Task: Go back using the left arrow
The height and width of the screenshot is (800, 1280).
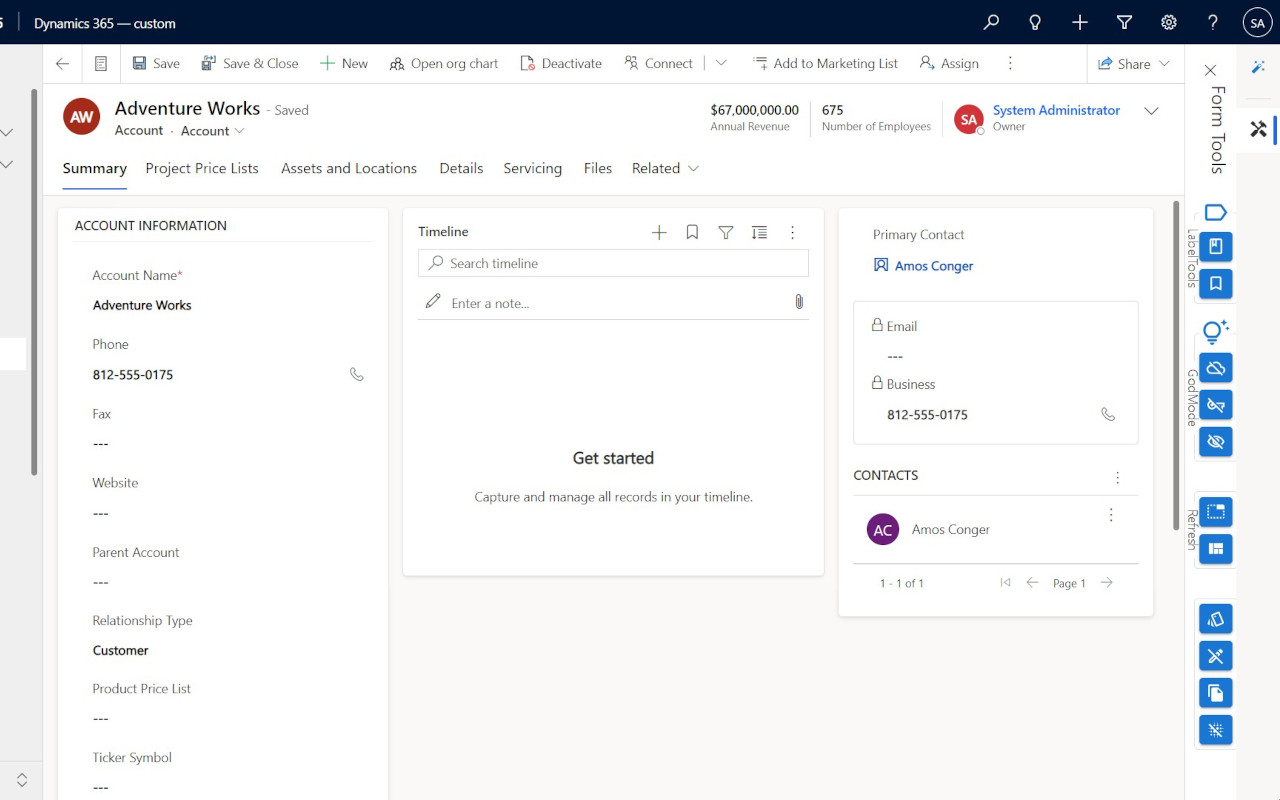Action: tap(63, 63)
